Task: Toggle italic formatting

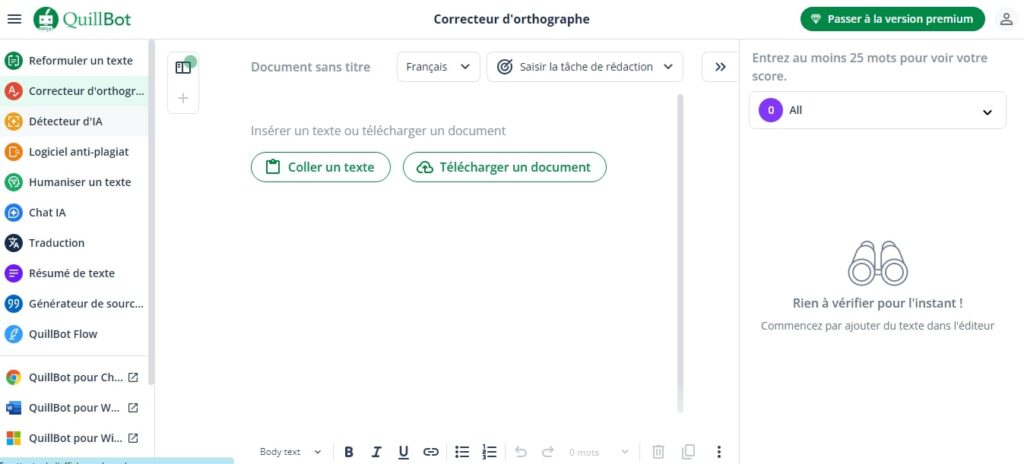Action: tap(376, 452)
